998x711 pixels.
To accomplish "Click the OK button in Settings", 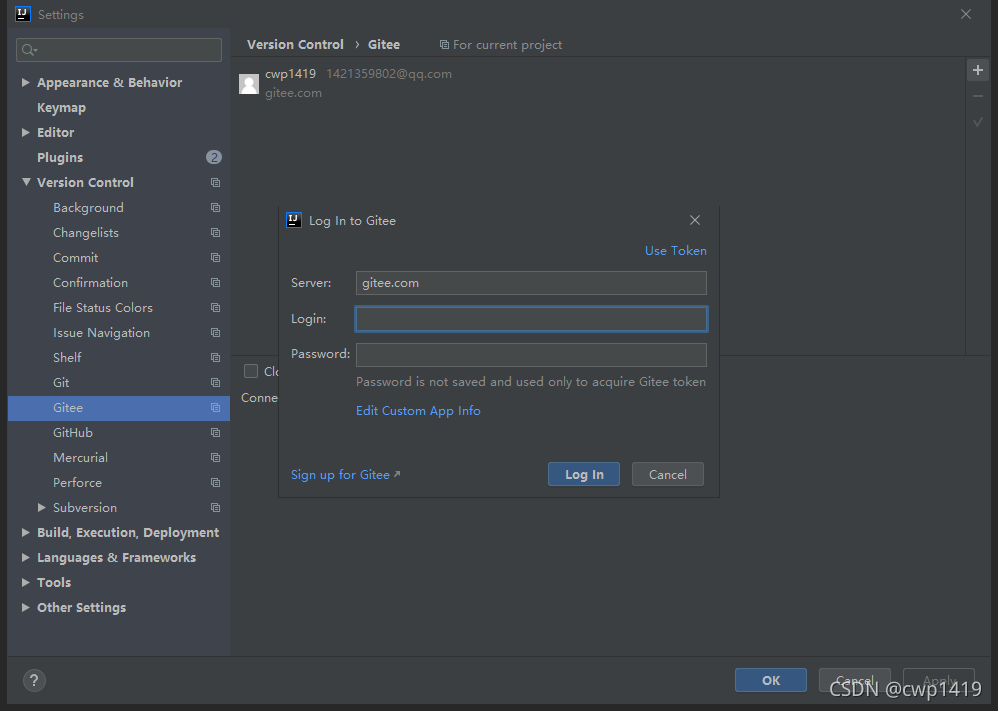I will click(771, 680).
